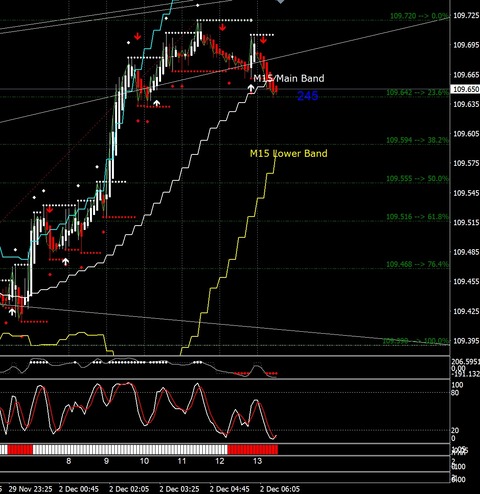
Task: Click the blue 245 label on chart
Action: coord(308,96)
